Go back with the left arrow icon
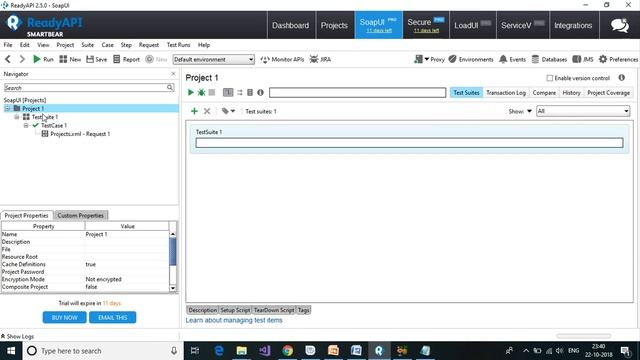The height and width of the screenshot is (360, 640). (8, 59)
